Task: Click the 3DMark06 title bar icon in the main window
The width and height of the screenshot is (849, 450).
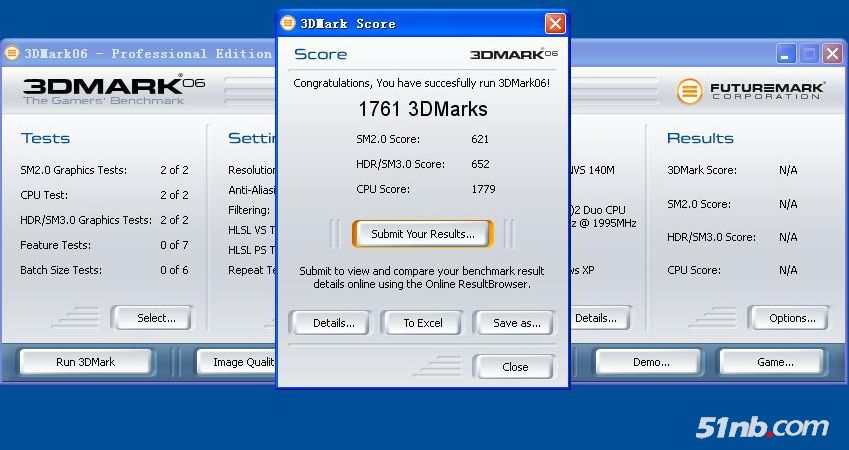Action: pos(12,54)
